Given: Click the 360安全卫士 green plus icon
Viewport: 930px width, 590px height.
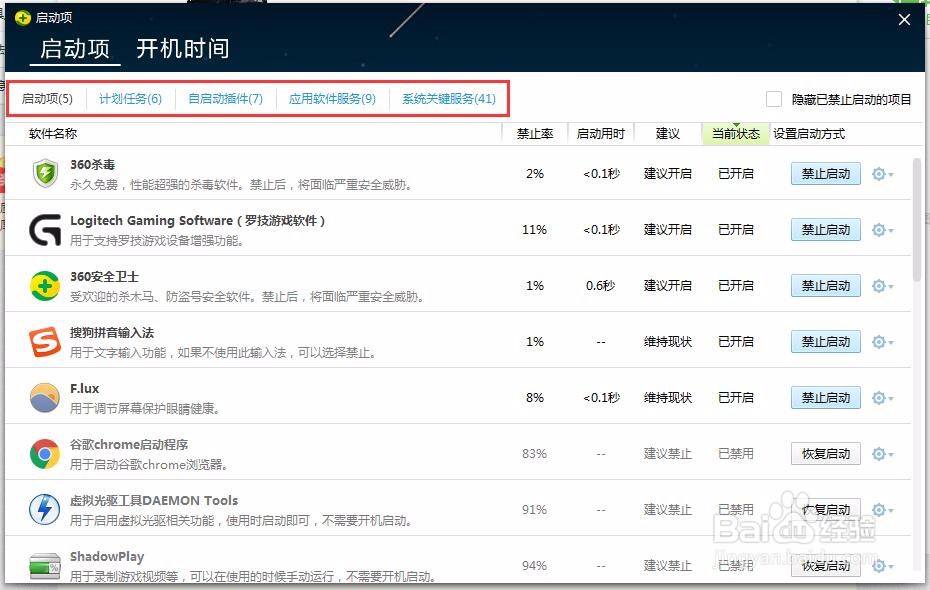Looking at the screenshot, I should [45, 286].
